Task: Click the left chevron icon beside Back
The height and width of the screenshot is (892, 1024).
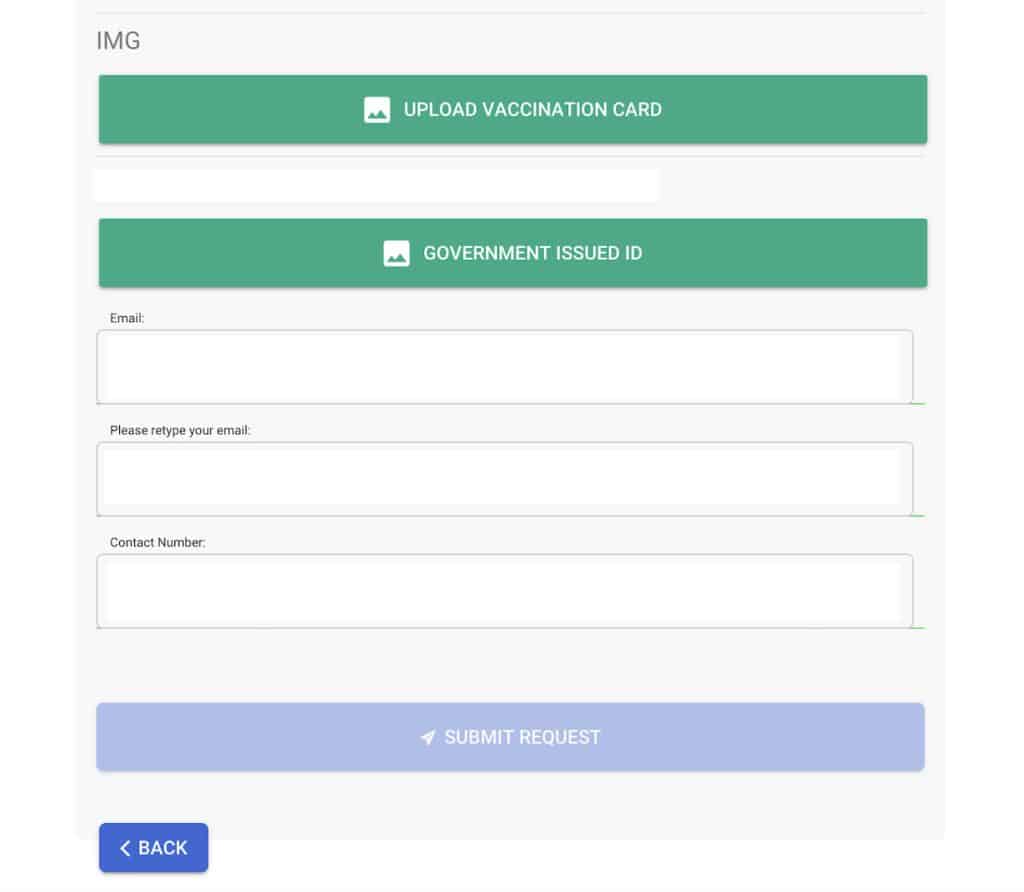Action: 125,849
